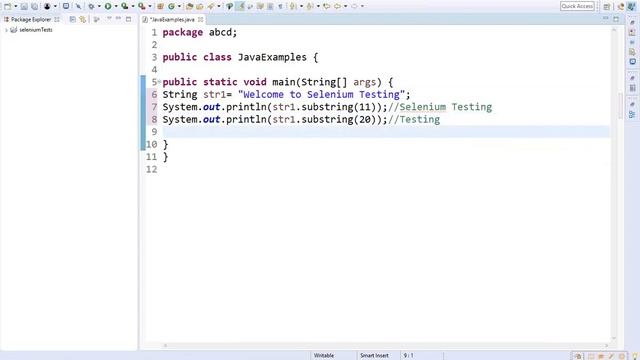Click the text "package abcd;"
This screenshot has height=360, width=640.
[200, 32]
